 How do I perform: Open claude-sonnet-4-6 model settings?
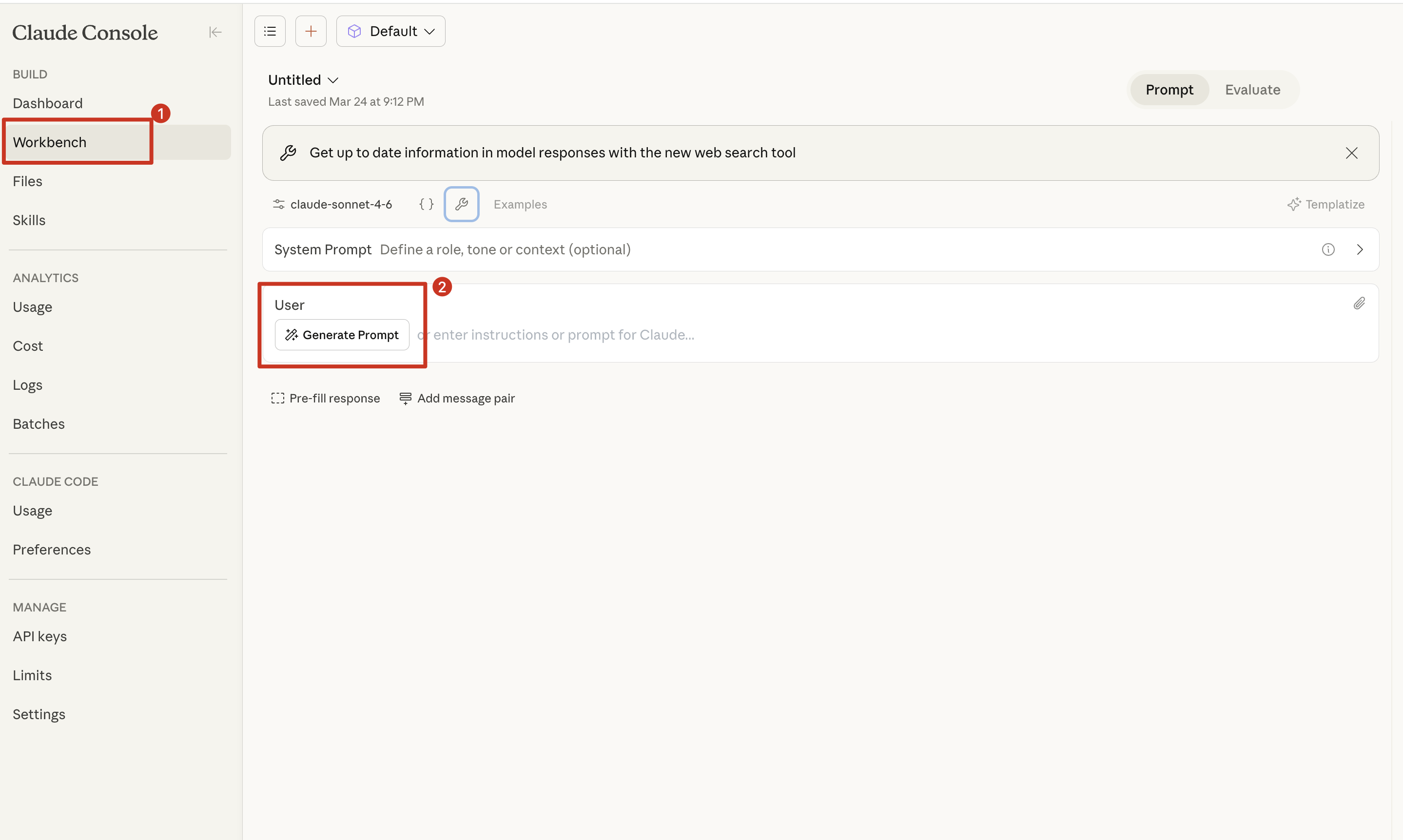coord(333,204)
